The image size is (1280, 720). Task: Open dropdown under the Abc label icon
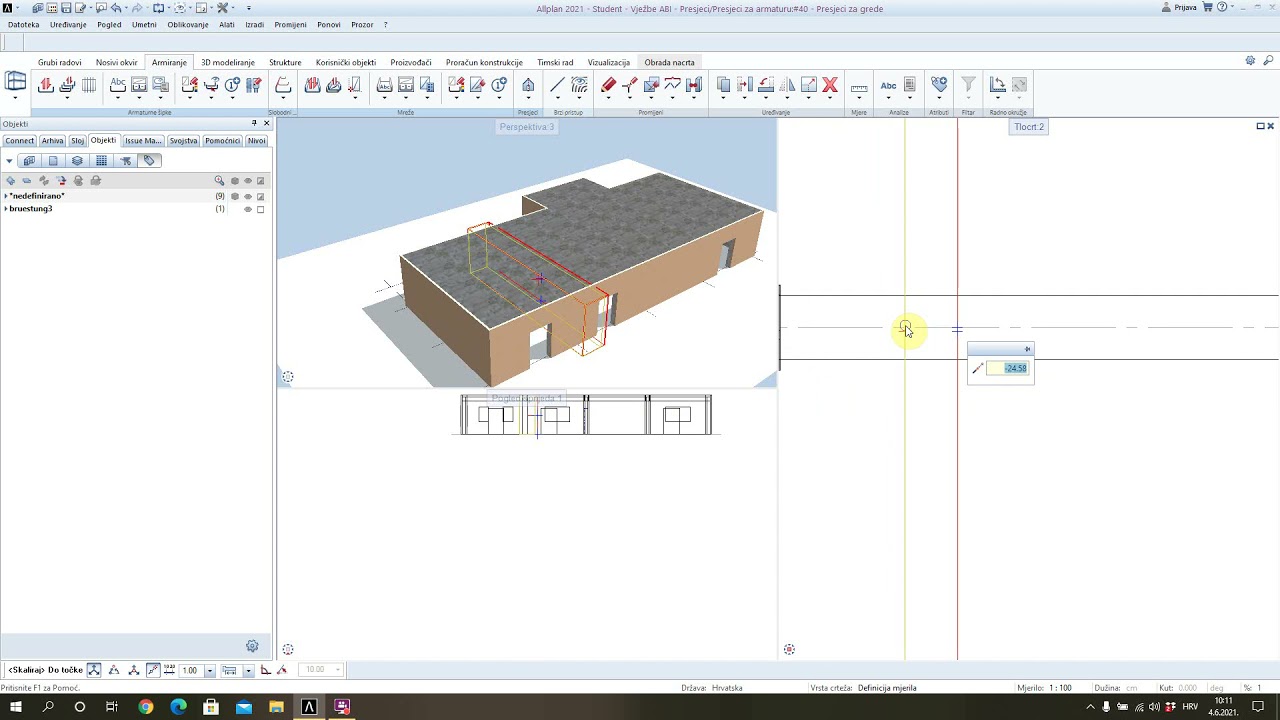118,98
